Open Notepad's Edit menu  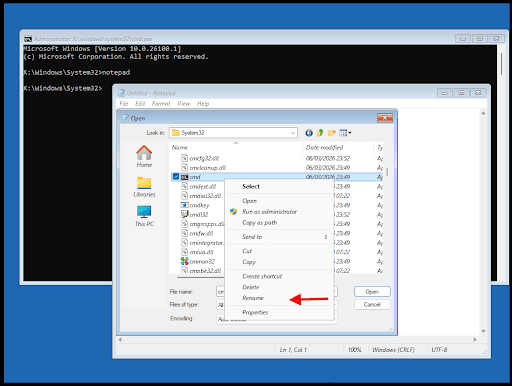[x=140, y=104]
